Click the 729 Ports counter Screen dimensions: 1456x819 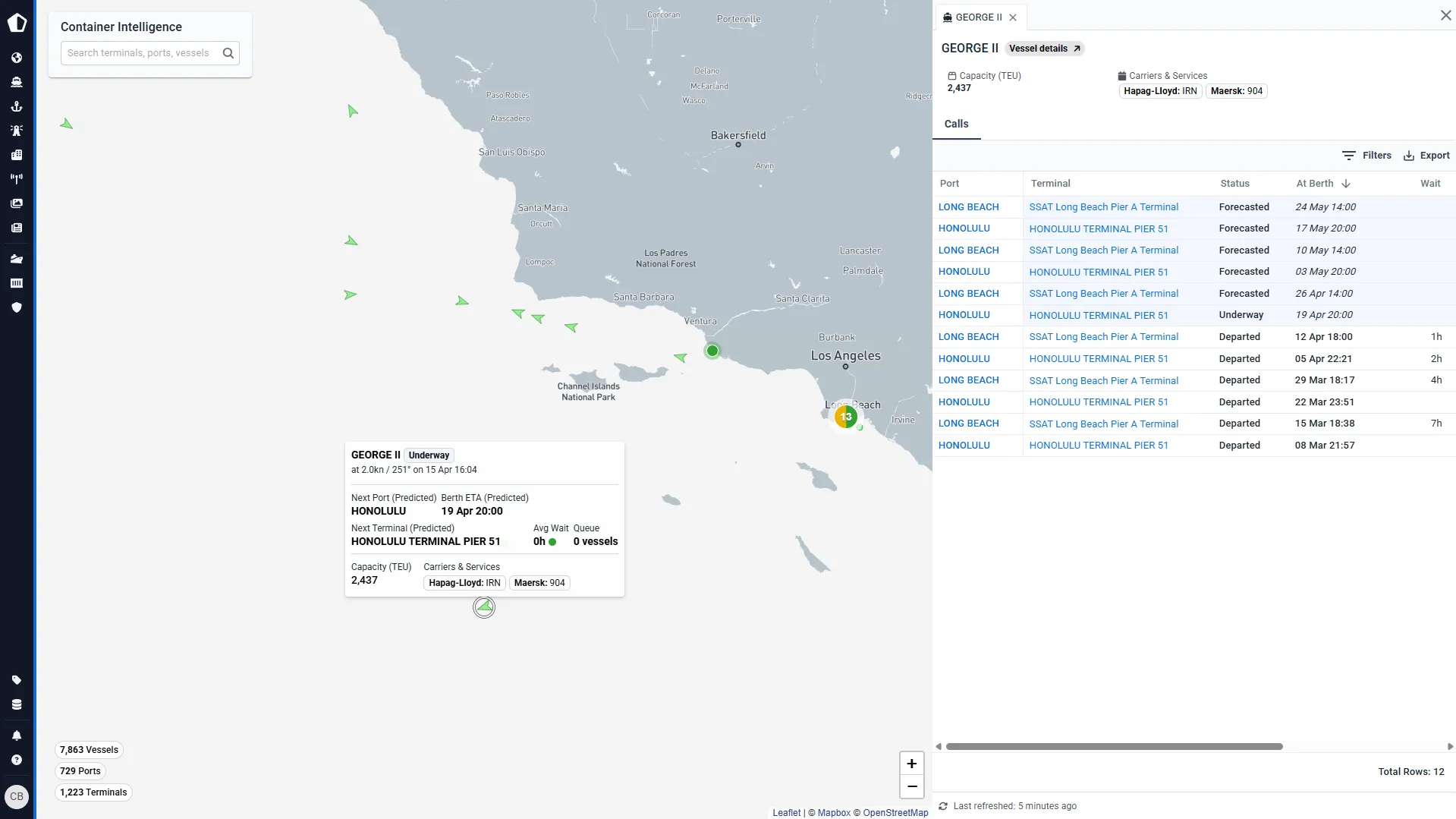pyautogui.click(x=80, y=771)
